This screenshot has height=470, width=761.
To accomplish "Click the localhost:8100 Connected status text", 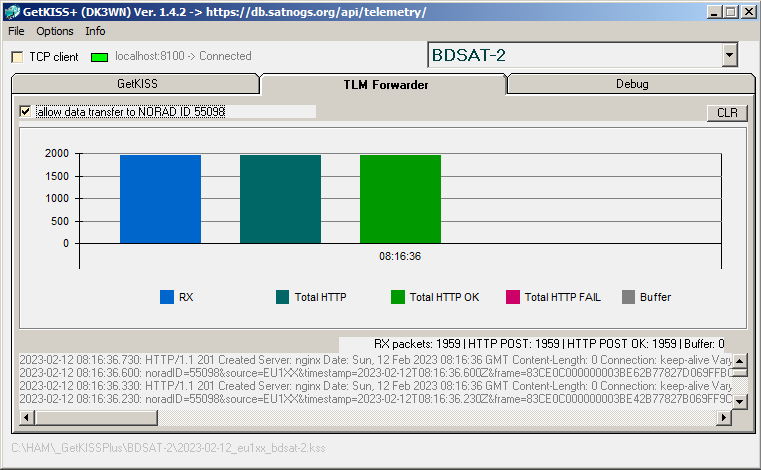I will tap(183, 56).
